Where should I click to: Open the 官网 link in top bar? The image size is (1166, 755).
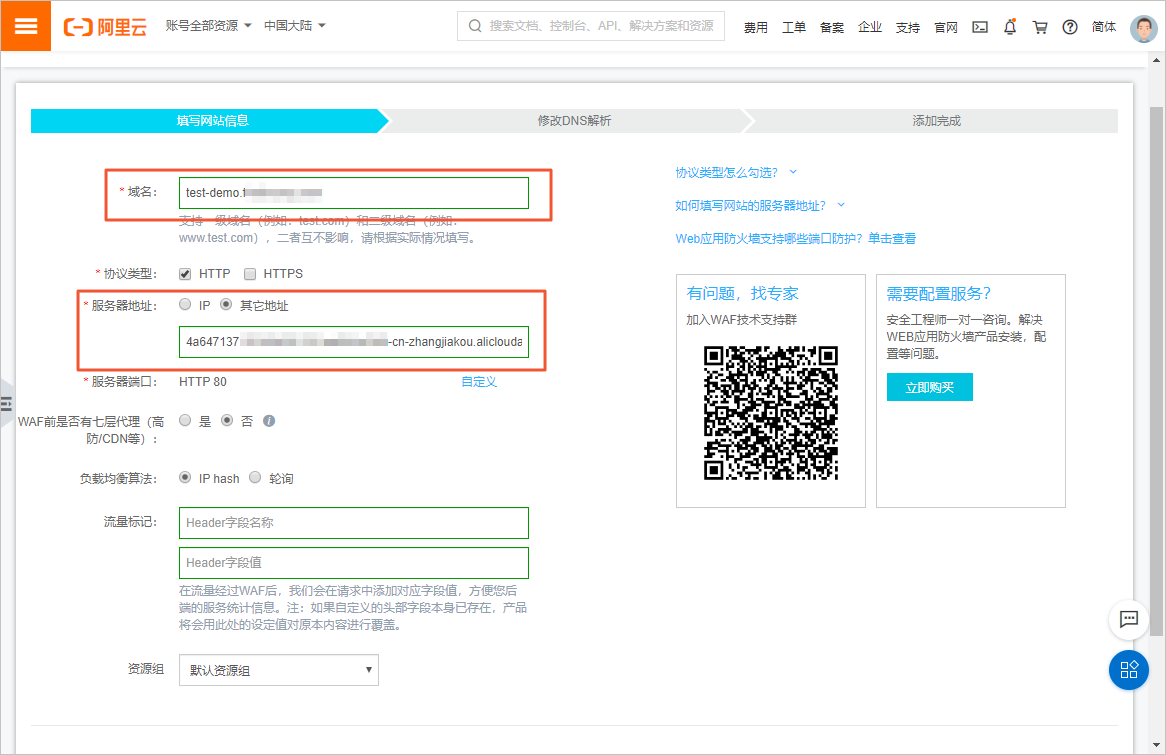945,28
